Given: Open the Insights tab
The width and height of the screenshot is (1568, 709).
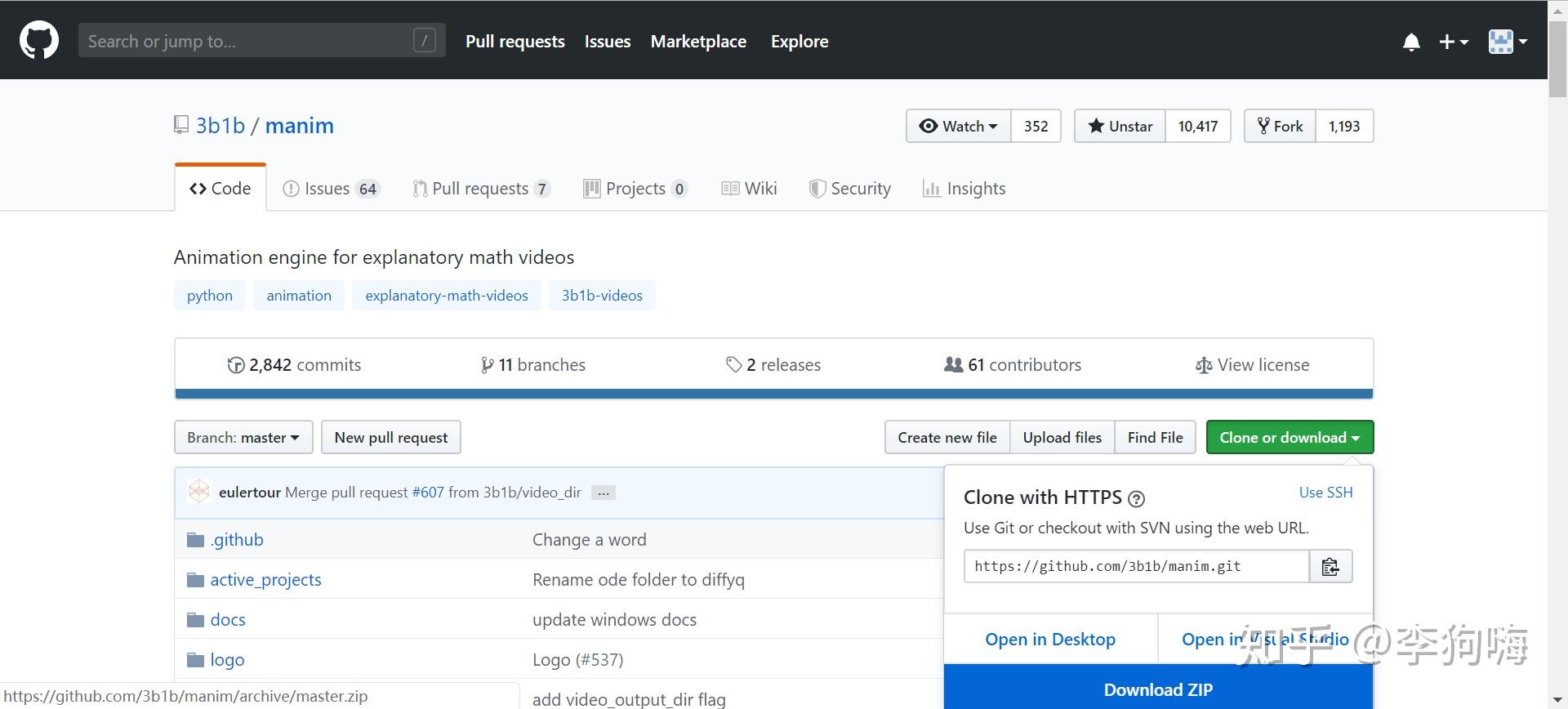Looking at the screenshot, I should tap(964, 189).
